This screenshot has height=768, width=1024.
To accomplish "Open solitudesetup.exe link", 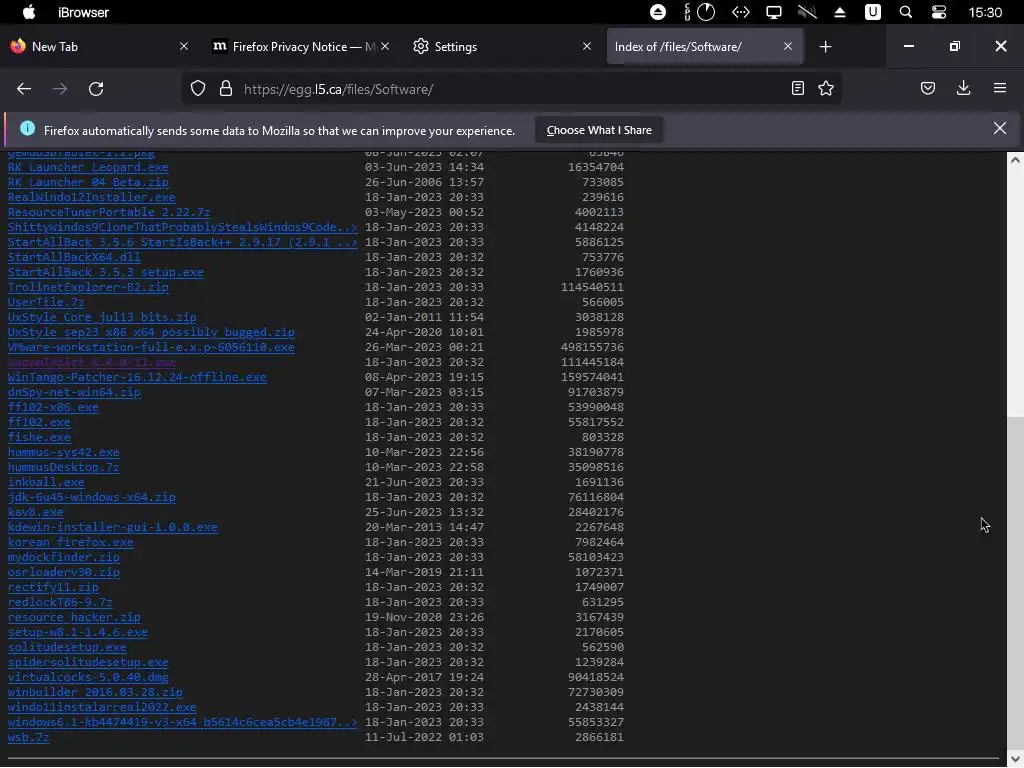I will (x=67, y=648).
